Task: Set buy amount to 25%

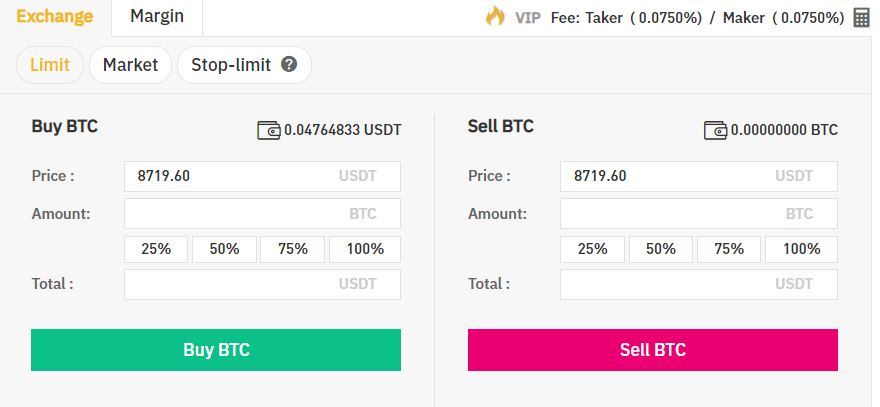Action: click(x=156, y=249)
